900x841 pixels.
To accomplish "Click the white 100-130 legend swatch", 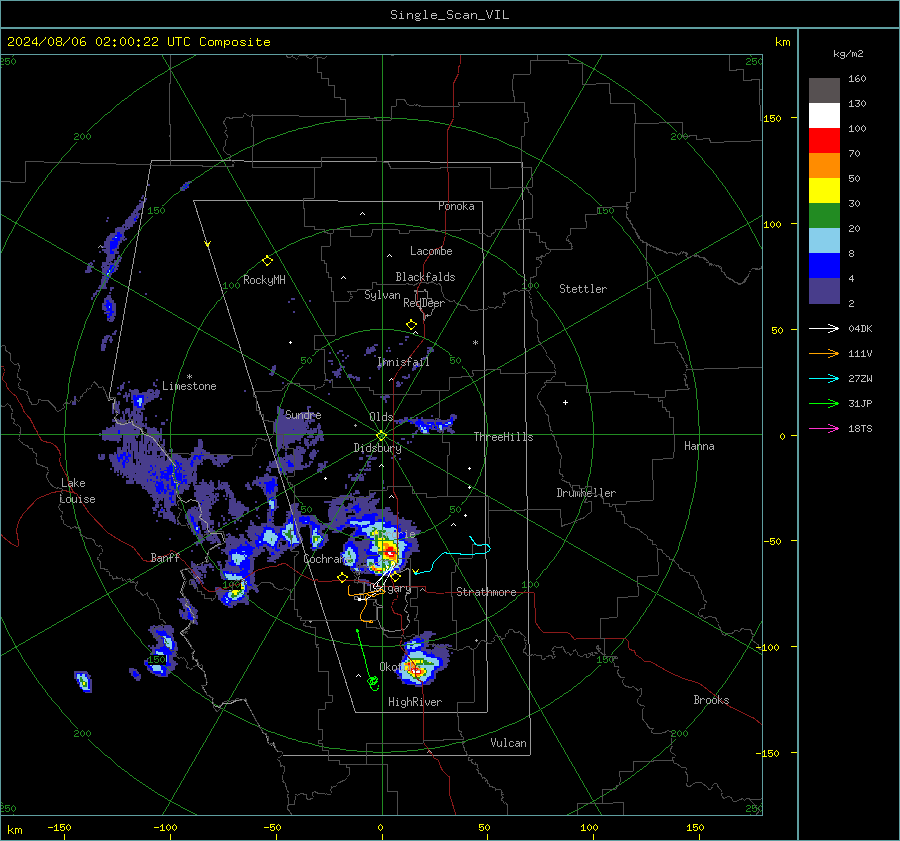I will tap(824, 116).
